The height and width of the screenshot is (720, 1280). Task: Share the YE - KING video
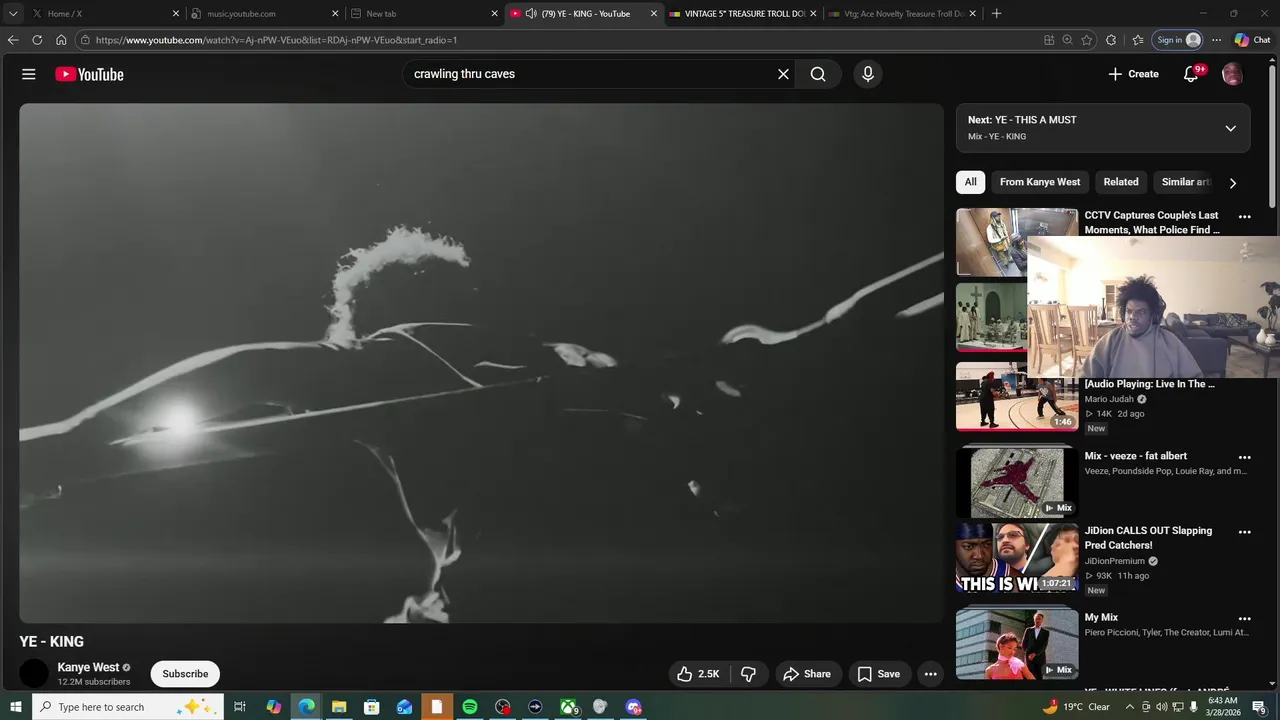point(807,674)
